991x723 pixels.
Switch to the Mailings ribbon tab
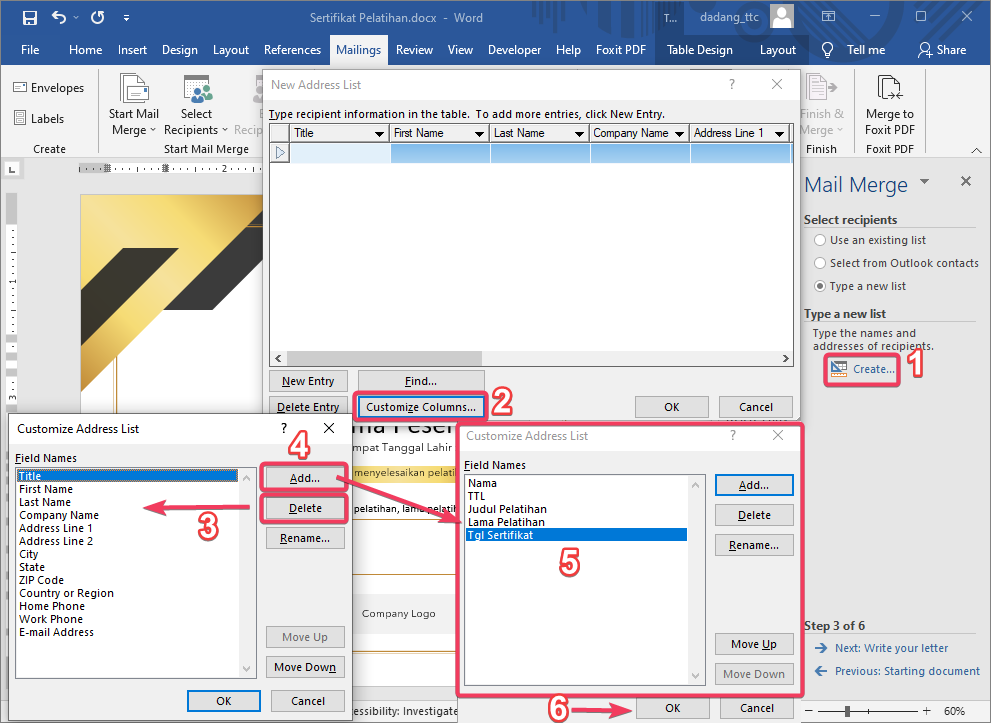358,49
